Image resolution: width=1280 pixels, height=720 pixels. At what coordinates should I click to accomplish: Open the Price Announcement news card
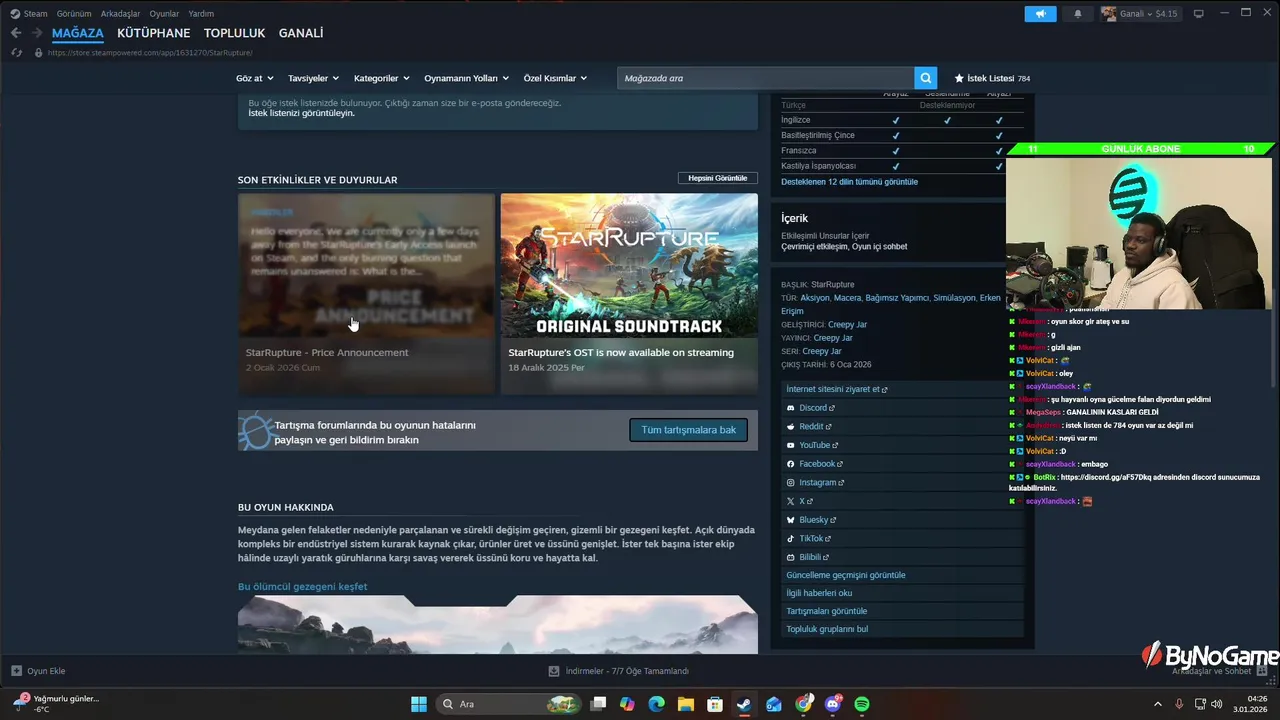click(x=366, y=293)
